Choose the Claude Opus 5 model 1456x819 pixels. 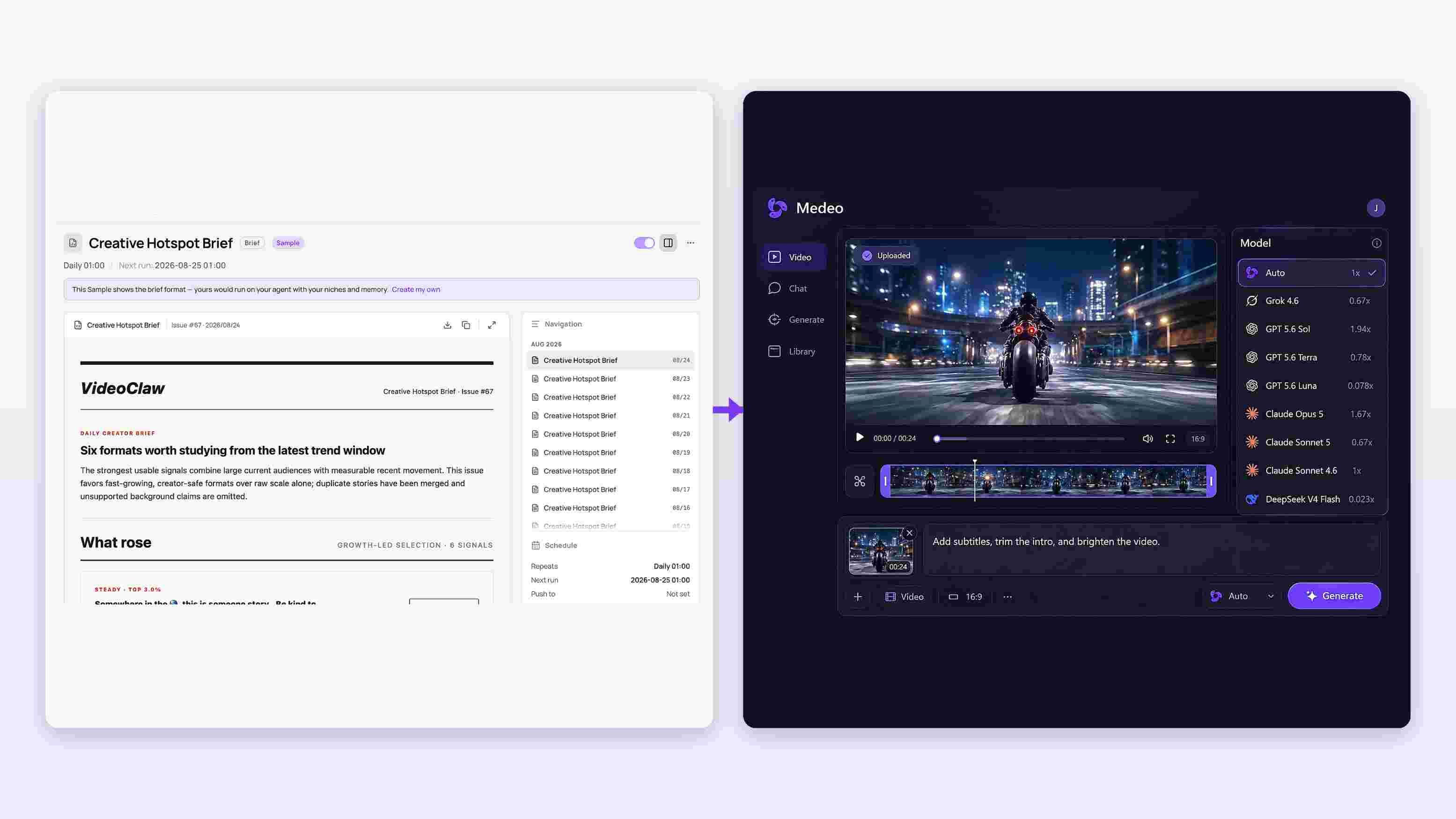(1311, 414)
